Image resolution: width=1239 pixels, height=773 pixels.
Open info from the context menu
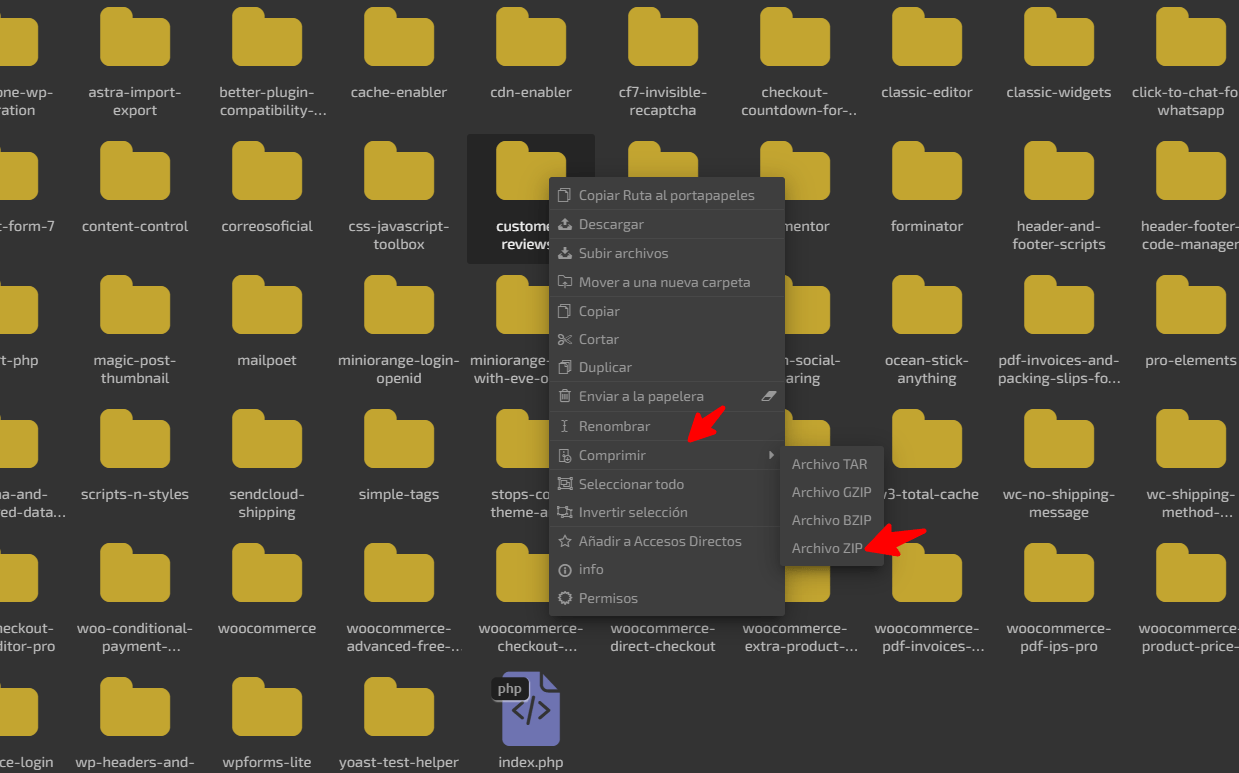[667, 569]
